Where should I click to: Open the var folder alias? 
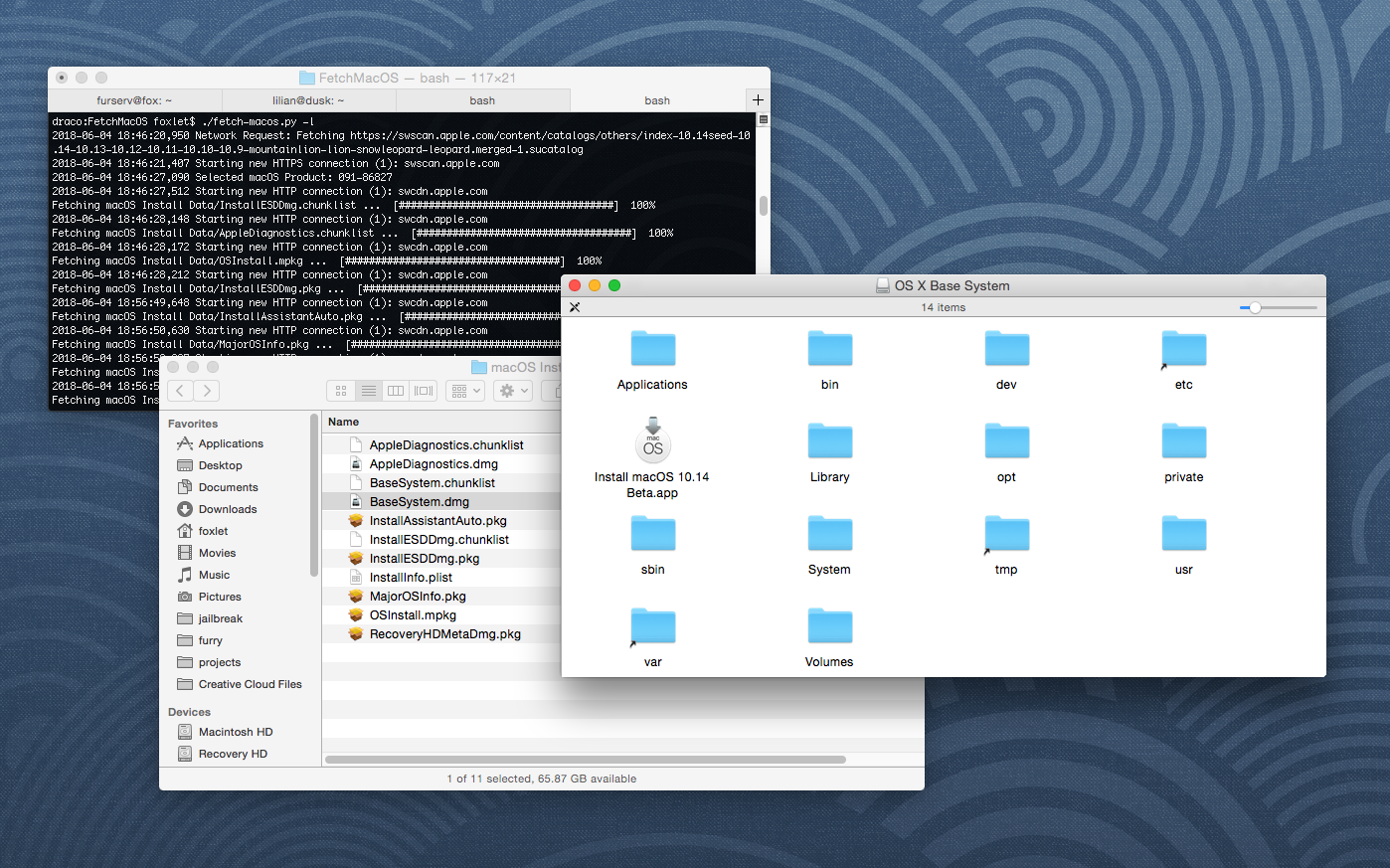(652, 626)
